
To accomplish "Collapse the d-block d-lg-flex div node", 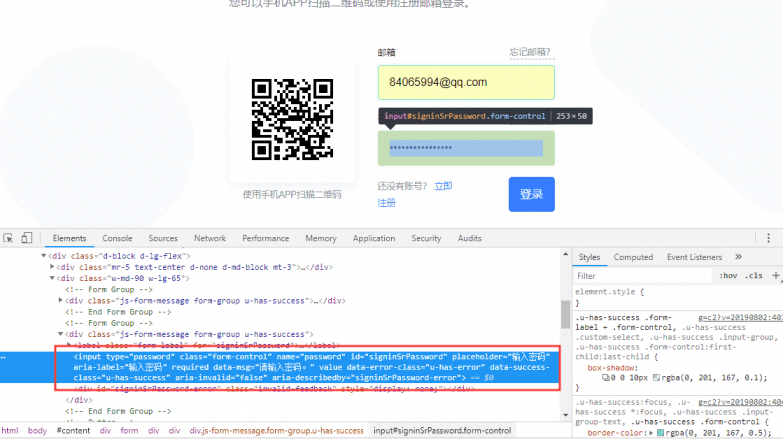I will pyautogui.click(x=44, y=256).
